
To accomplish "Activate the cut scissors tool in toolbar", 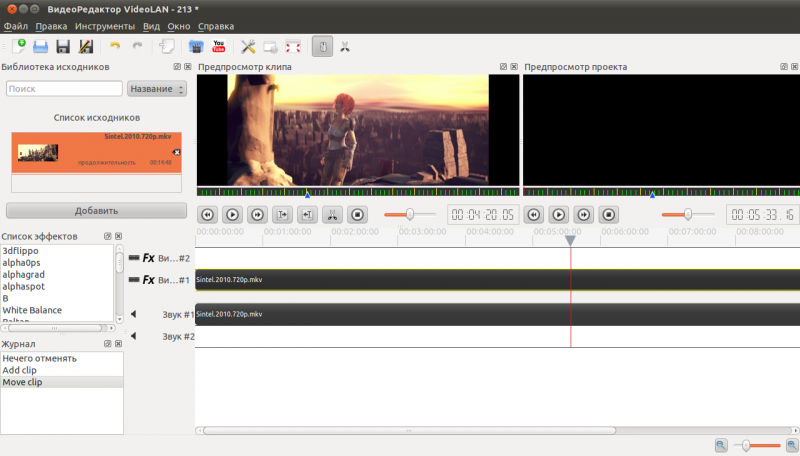I will 345,47.
